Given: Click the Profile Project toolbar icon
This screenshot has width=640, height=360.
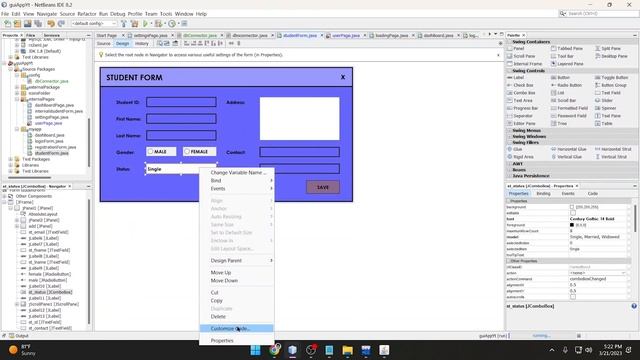Looking at the screenshot, I should tap(172, 24).
